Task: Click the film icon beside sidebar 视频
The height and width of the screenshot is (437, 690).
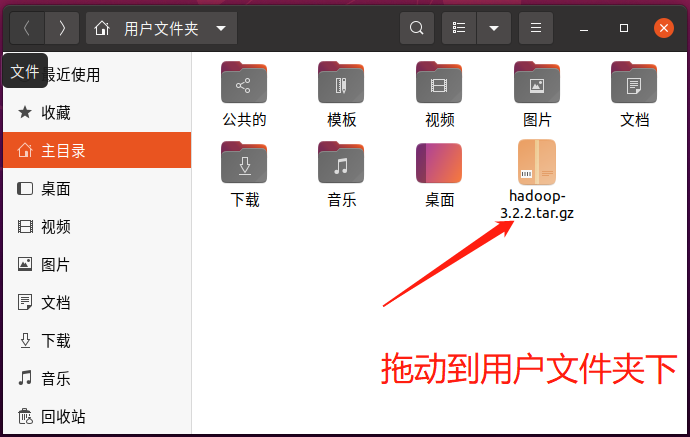Action: [25, 227]
